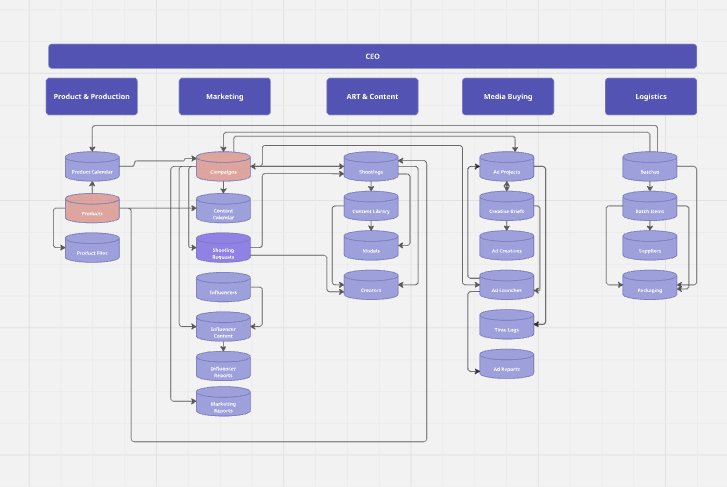727x487 pixels.
Task: Select the Creative Briefs cylinder
Action: 506,208
